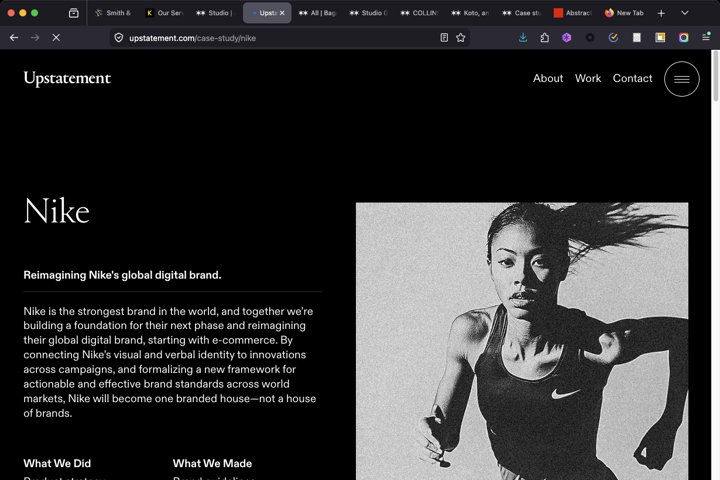The width and height of the screenshot is (720, 480).
Task: Stop loading the page
Action: 56,38
